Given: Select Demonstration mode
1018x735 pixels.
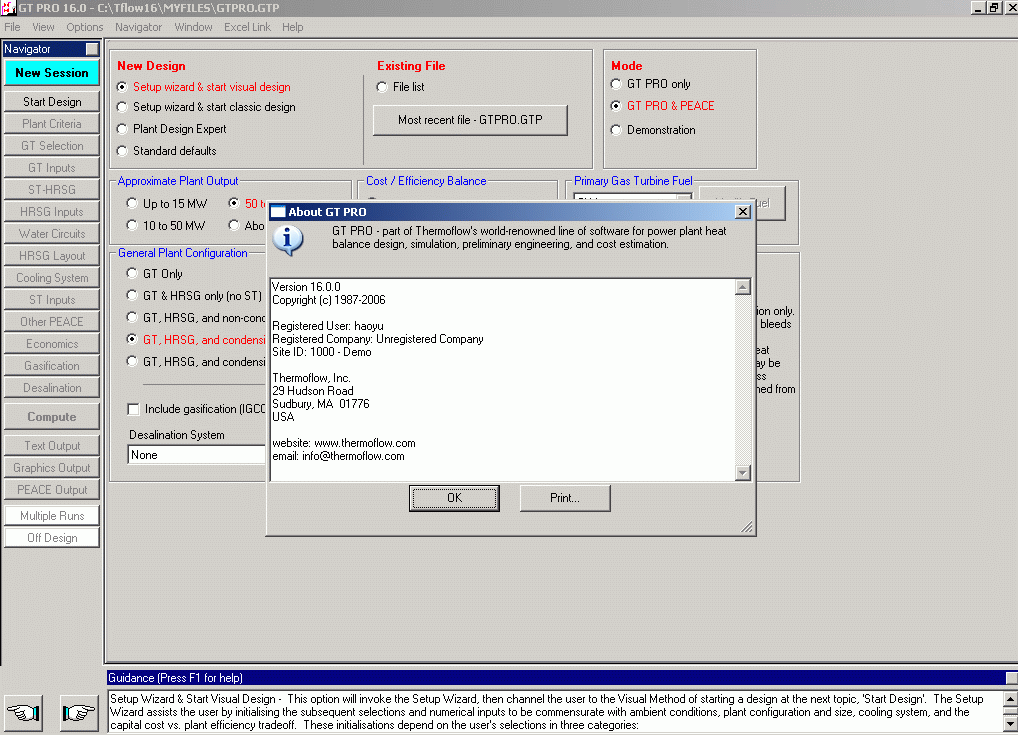Looking at the screenshot, I should point(615,130).
